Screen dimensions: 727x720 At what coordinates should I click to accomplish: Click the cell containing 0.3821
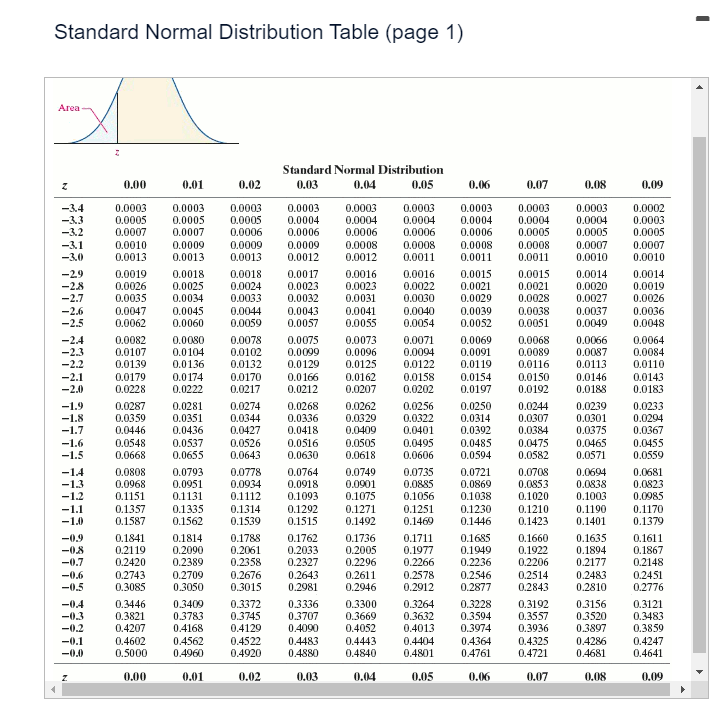[x=130, y=616]
